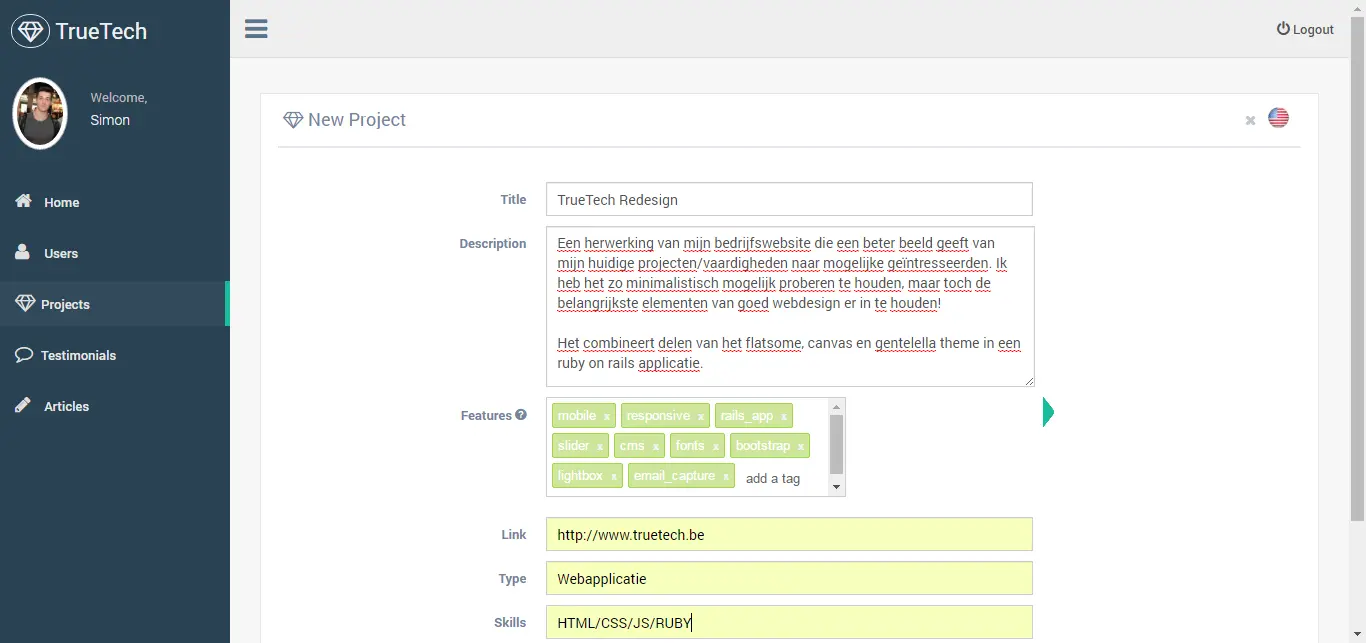Remove the email_capture tag
The image size is (1366, 643).
pos(726,477)
